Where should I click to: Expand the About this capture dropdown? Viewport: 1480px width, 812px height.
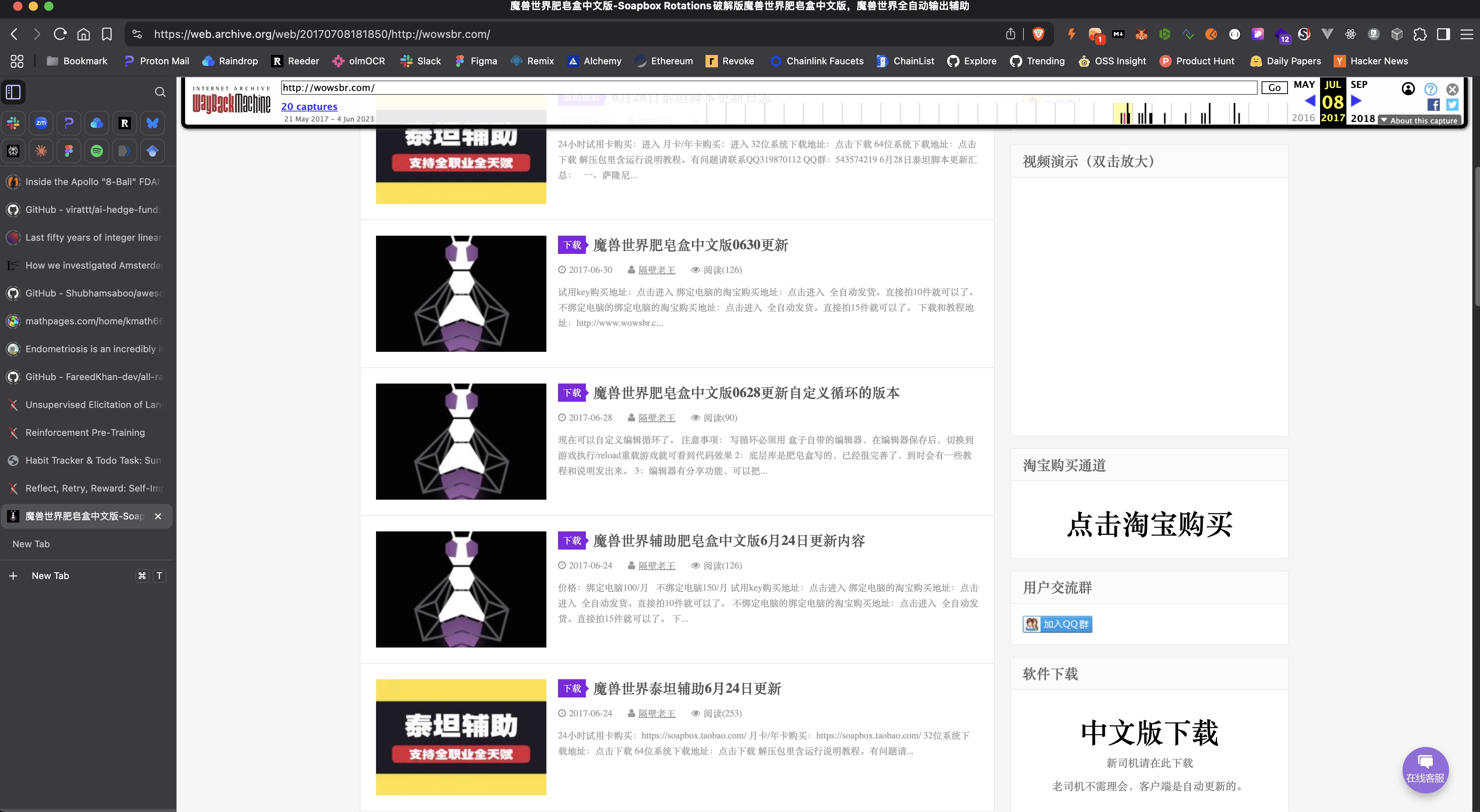point(1419,121)
